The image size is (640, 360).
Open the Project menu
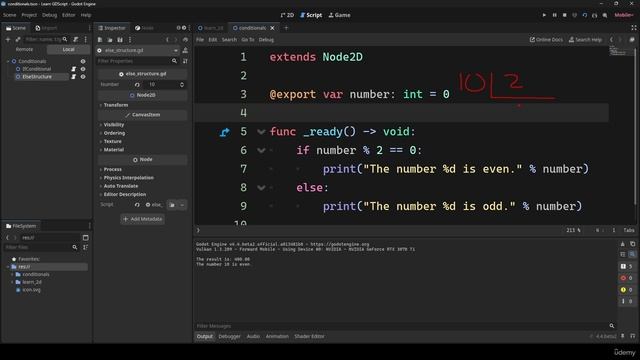(29, 15)
